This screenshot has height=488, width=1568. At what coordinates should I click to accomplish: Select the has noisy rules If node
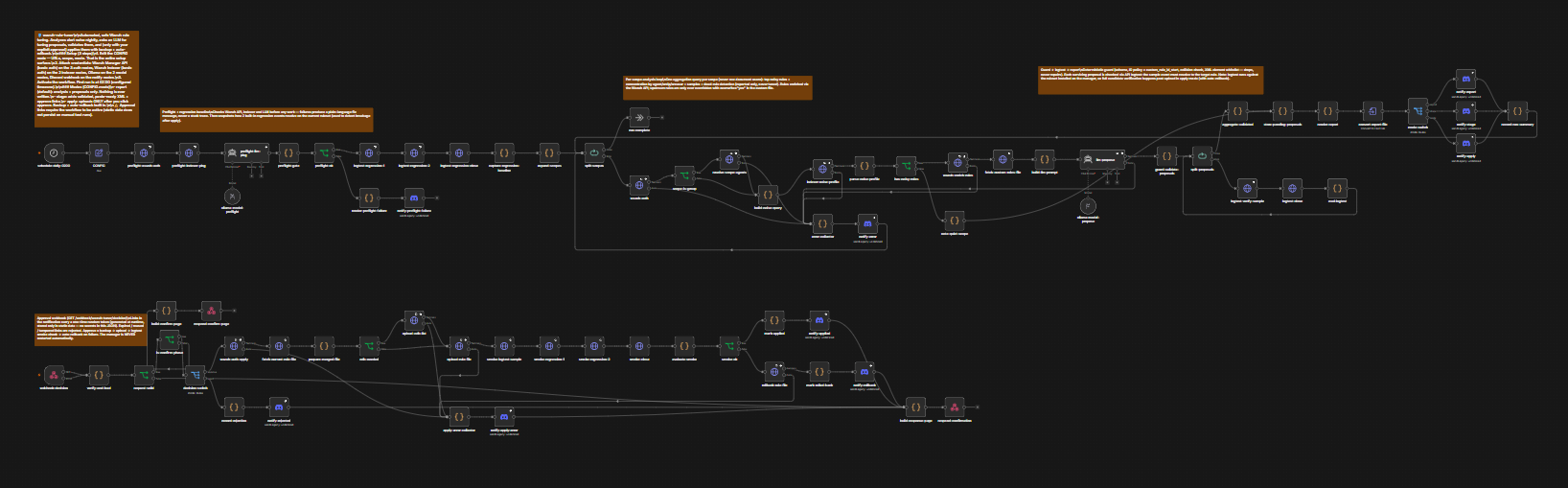click(x=906, y=166)
